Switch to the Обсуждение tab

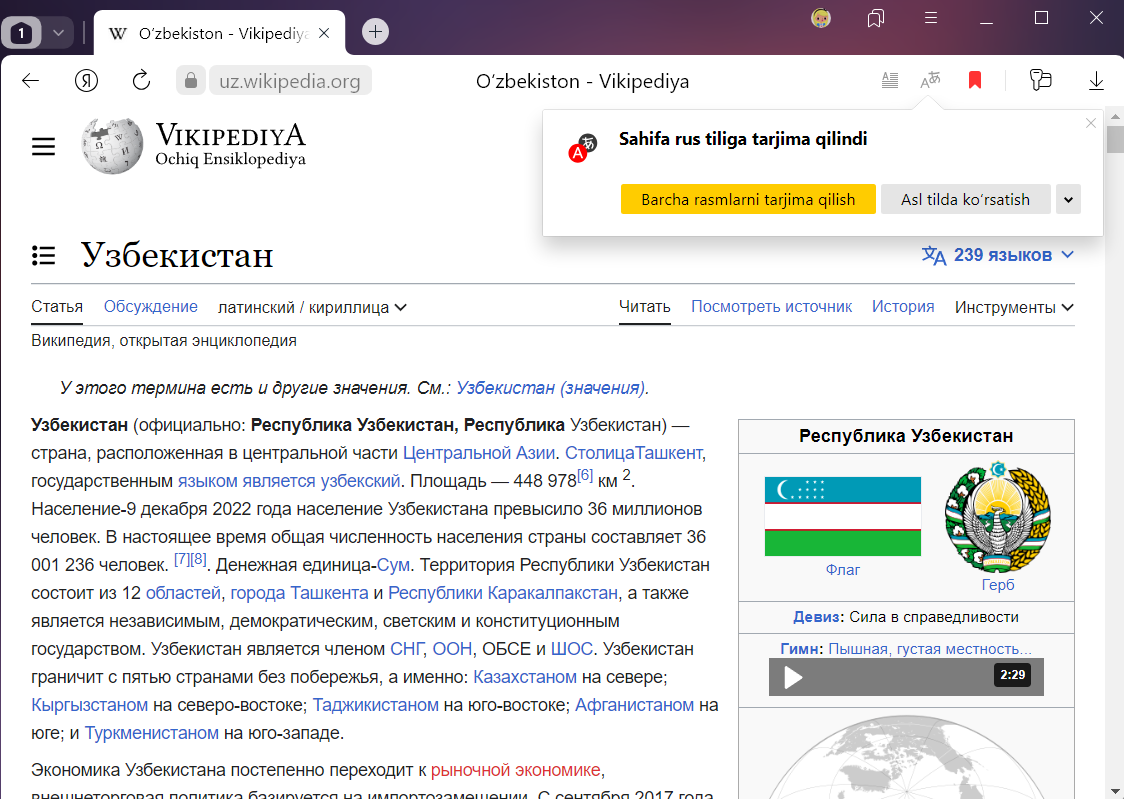coord(151,307)
